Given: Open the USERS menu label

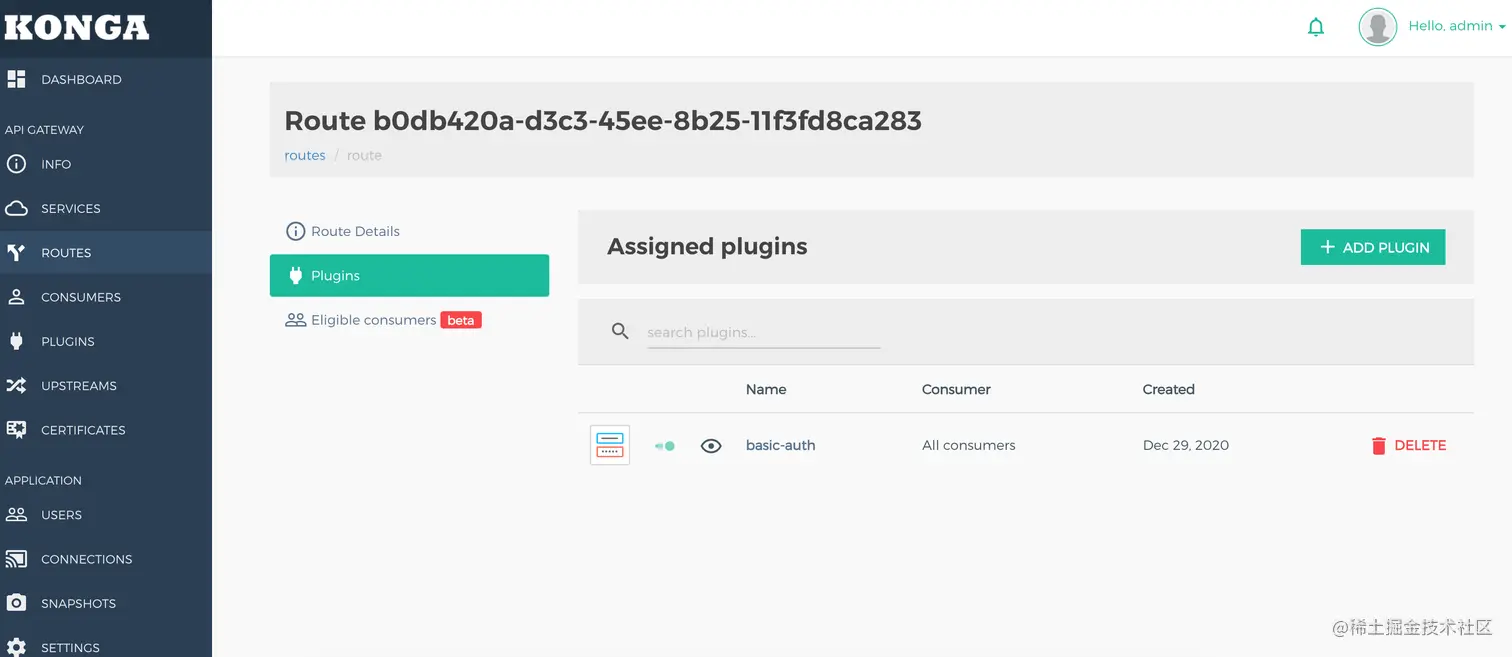Looking at the screenshot, I should (x=61, y=515).
